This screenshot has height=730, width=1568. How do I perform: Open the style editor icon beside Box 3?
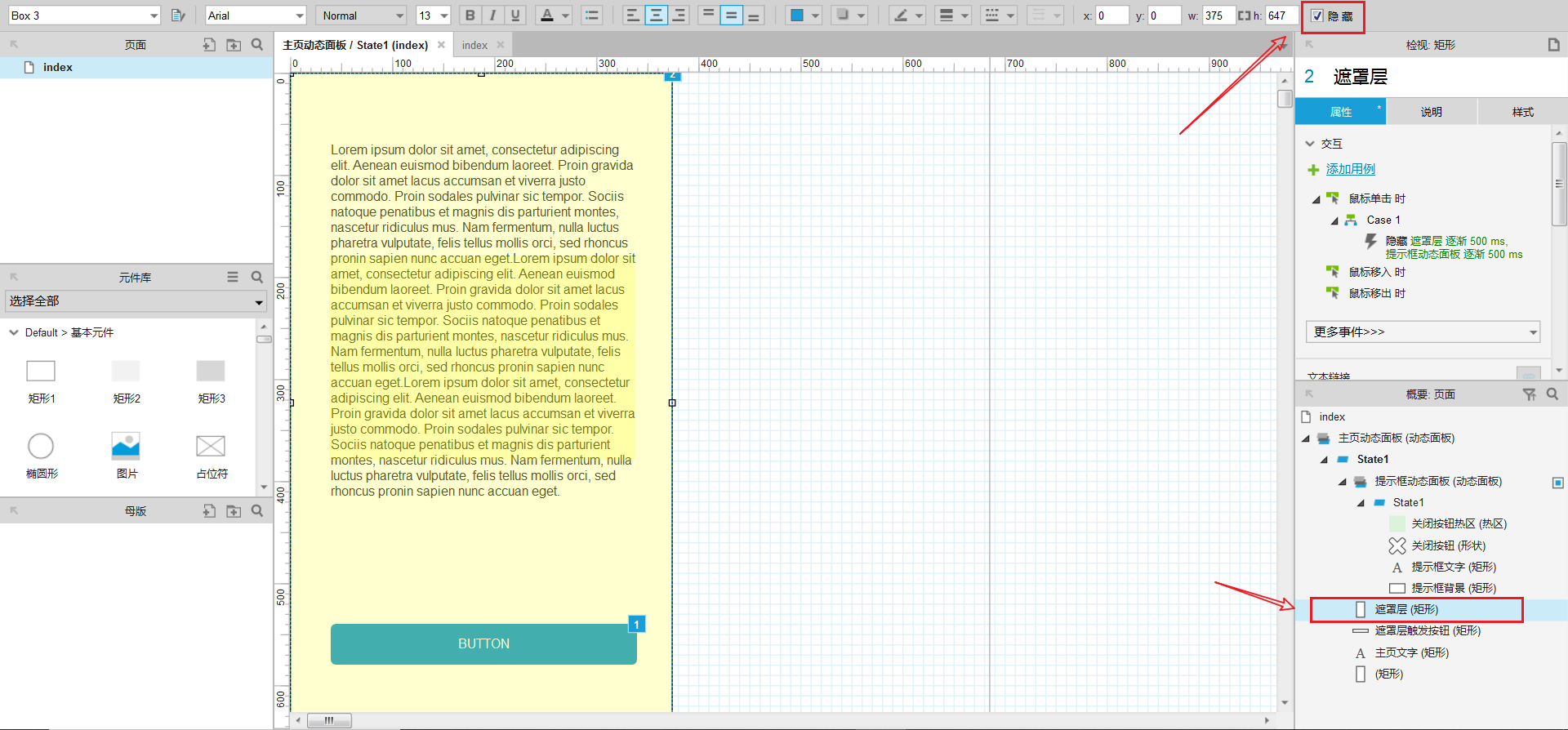(x=178, y=16)
